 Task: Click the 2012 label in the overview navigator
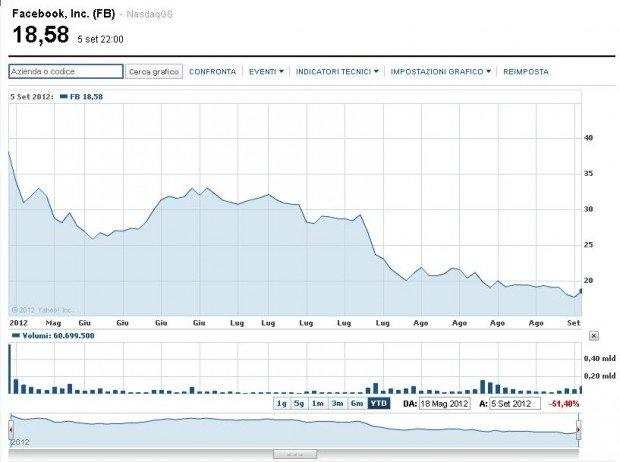(x=20, y=442)
